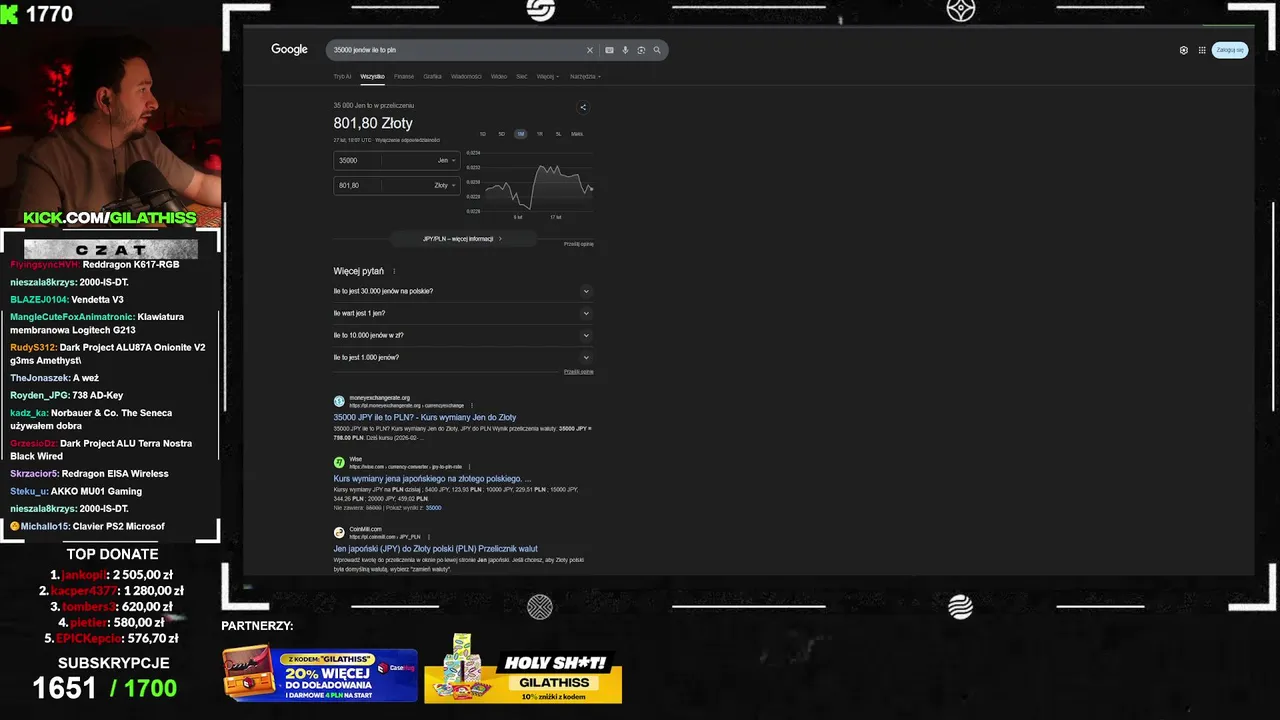
Task: Click the '35000' link in the Wise result
Action: click(x=433, y=508)
